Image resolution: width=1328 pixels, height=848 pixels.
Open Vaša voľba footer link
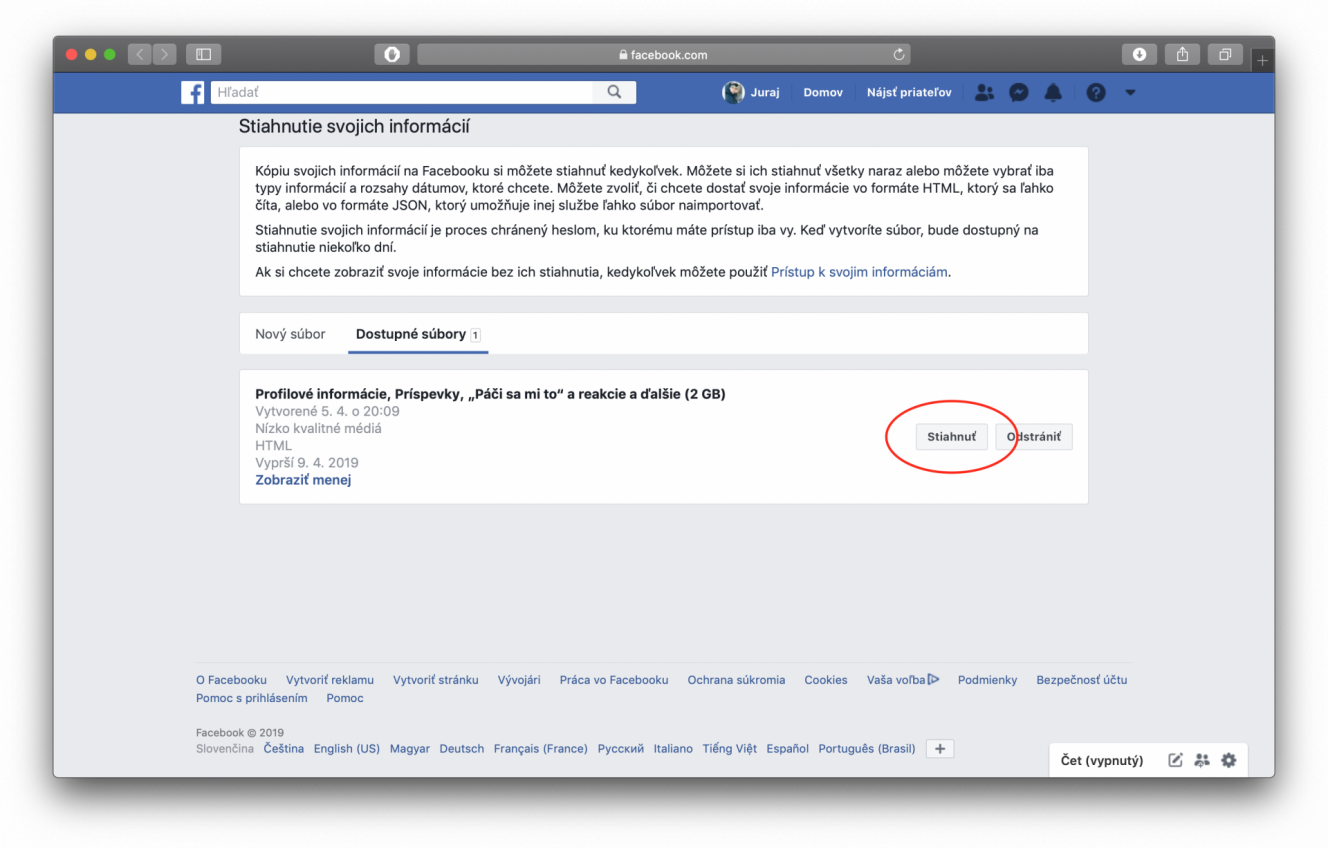click(x=903, y=680)
